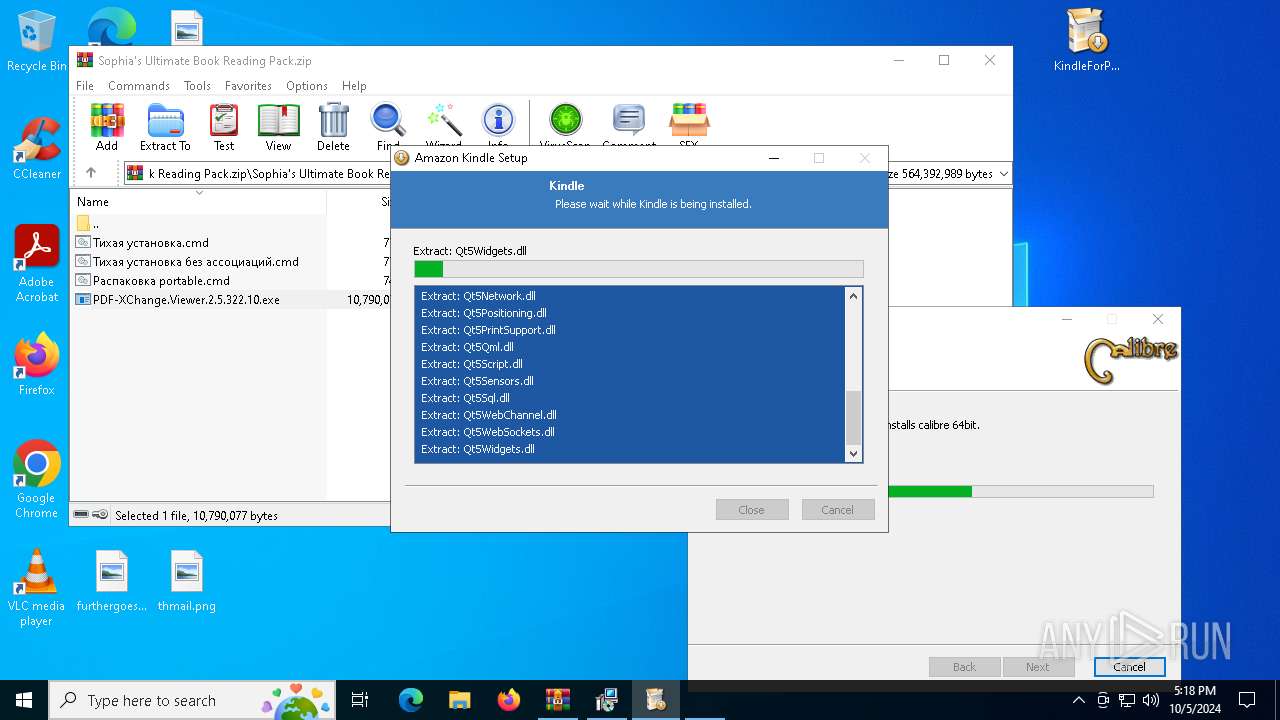Image resolution: width=1280 pixels, height=720 pixels.
Task: Open Adobe Acrobat desktop shortcut
Action: [x=37, y=264]
